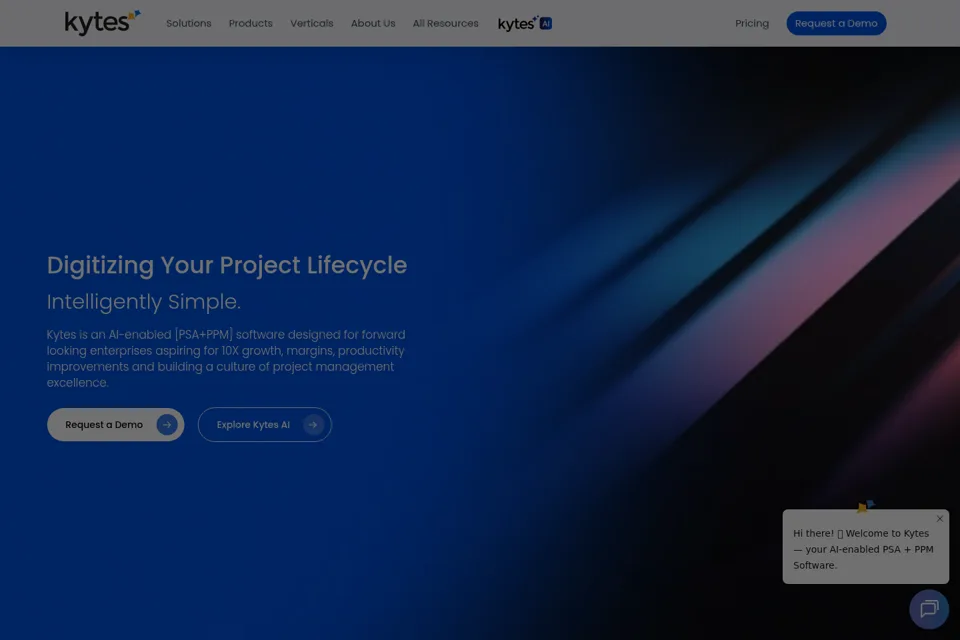Screen dimensions: 960x640
Task: Click the Kytes mascot icon above chat popup
Action: tap(866, 506)
